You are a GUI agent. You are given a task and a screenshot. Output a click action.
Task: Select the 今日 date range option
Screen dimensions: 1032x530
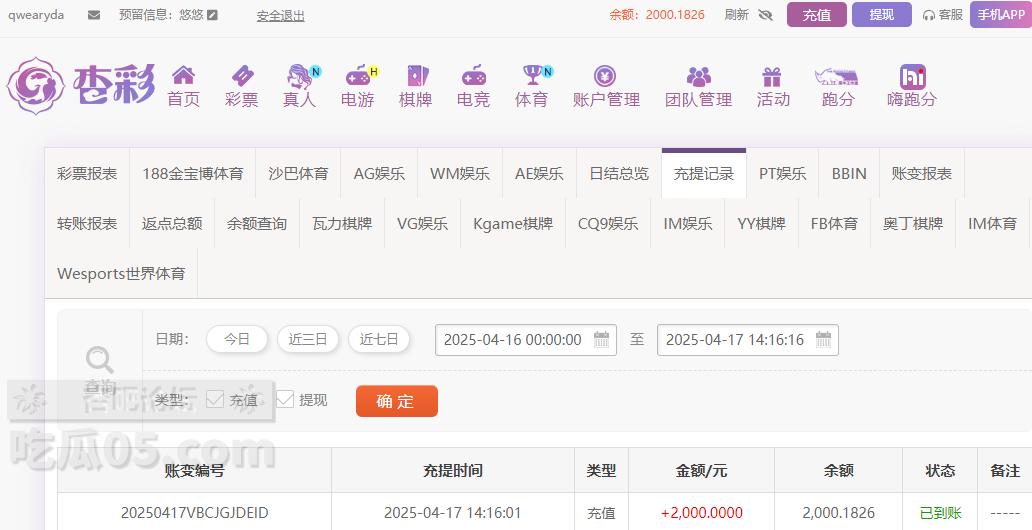click(x=237, y=339)
